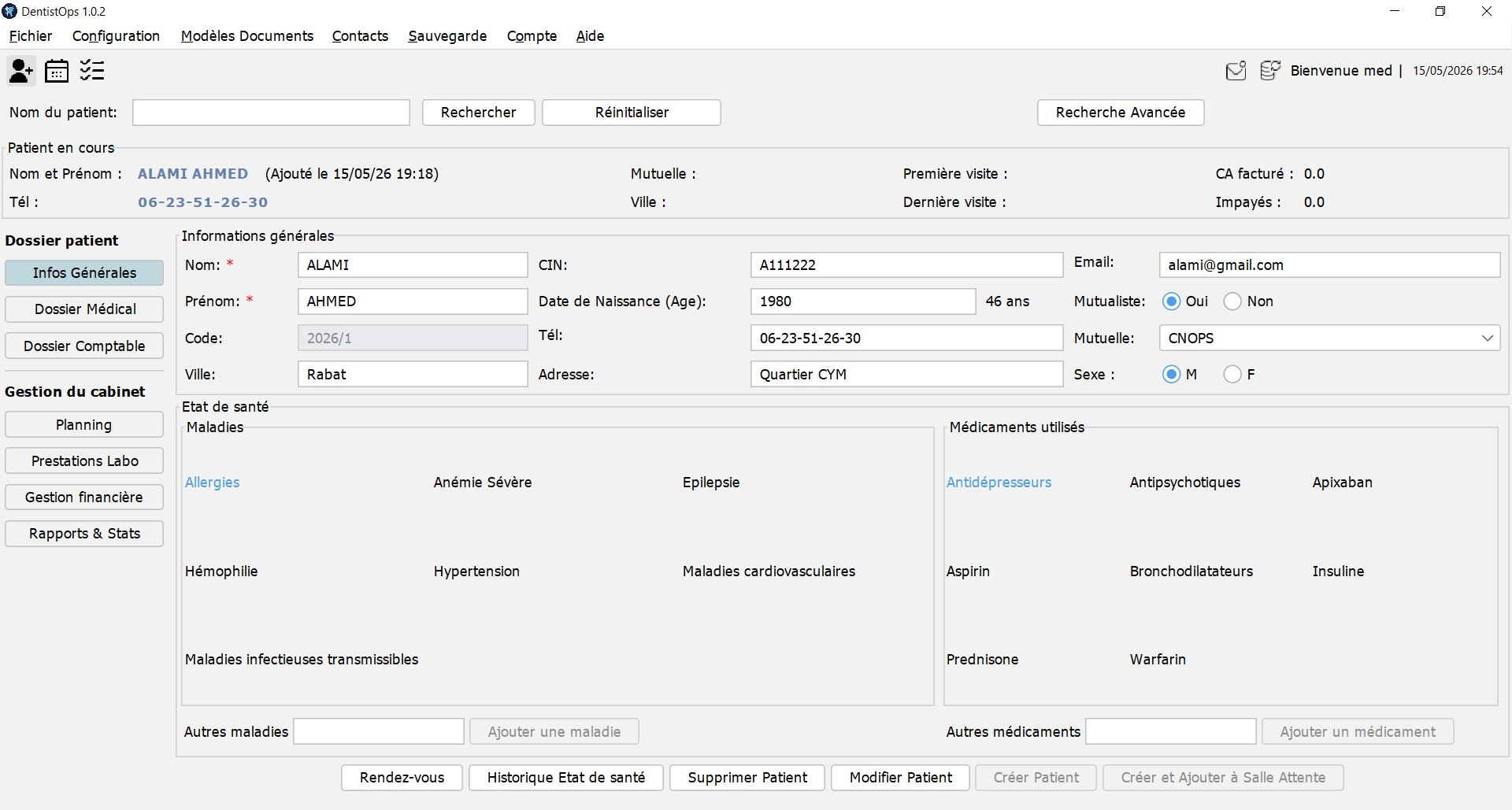This screenshot has height=810, width=1512.
Task: Choose F for Sexe
Action: click(1233, 375)
